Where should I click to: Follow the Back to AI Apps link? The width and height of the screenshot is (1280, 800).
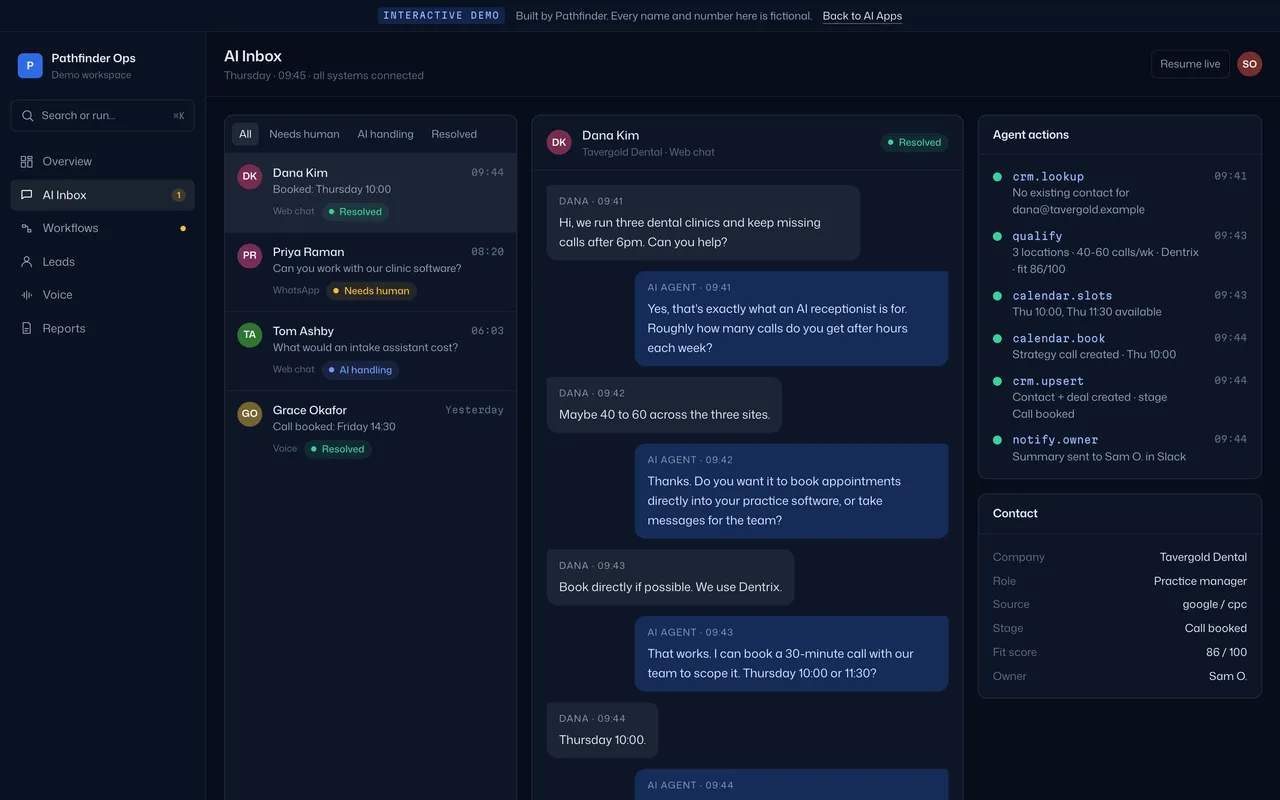click(x=862, y=16)
